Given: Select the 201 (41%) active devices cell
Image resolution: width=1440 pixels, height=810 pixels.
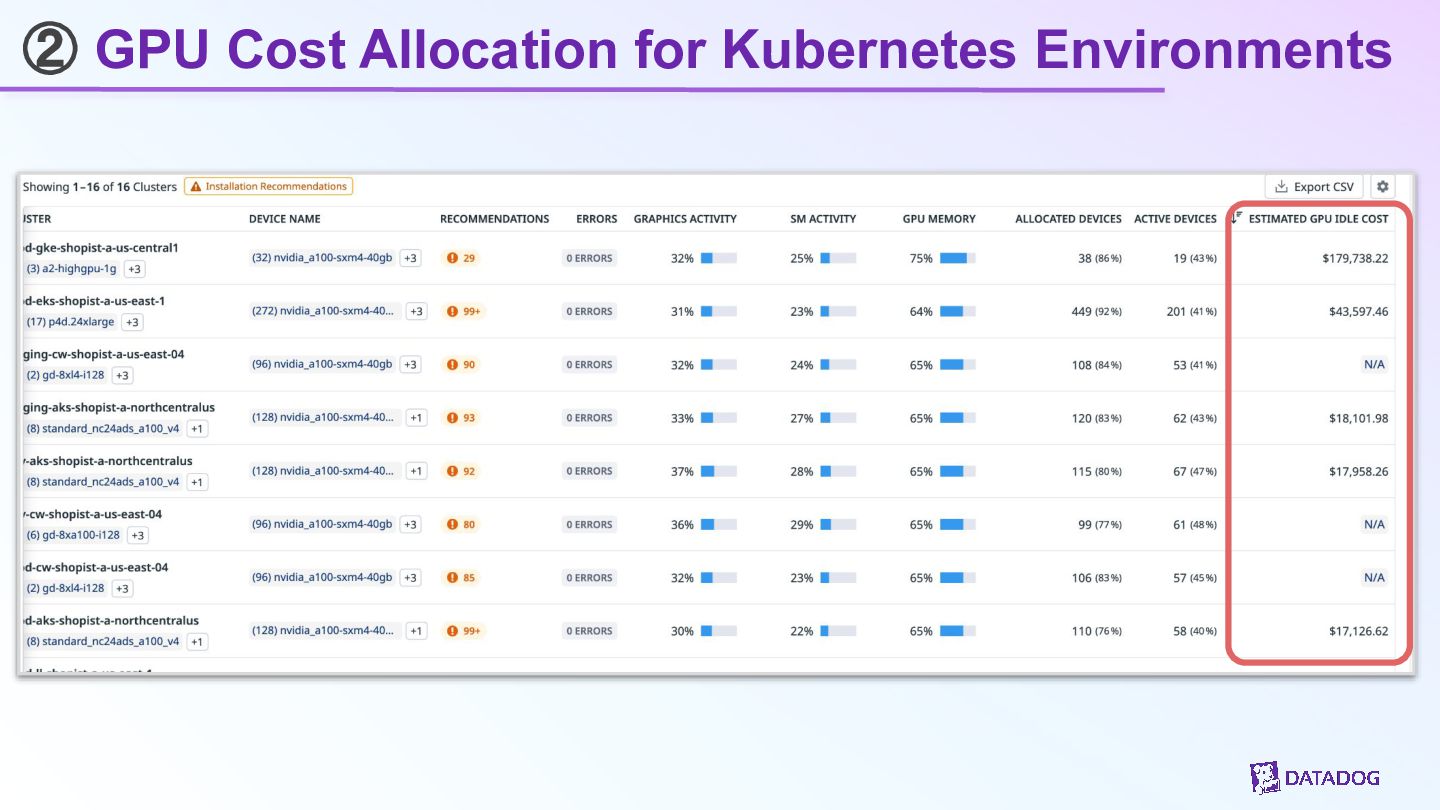Looking at the screenshot, I should coord(1192,311).
